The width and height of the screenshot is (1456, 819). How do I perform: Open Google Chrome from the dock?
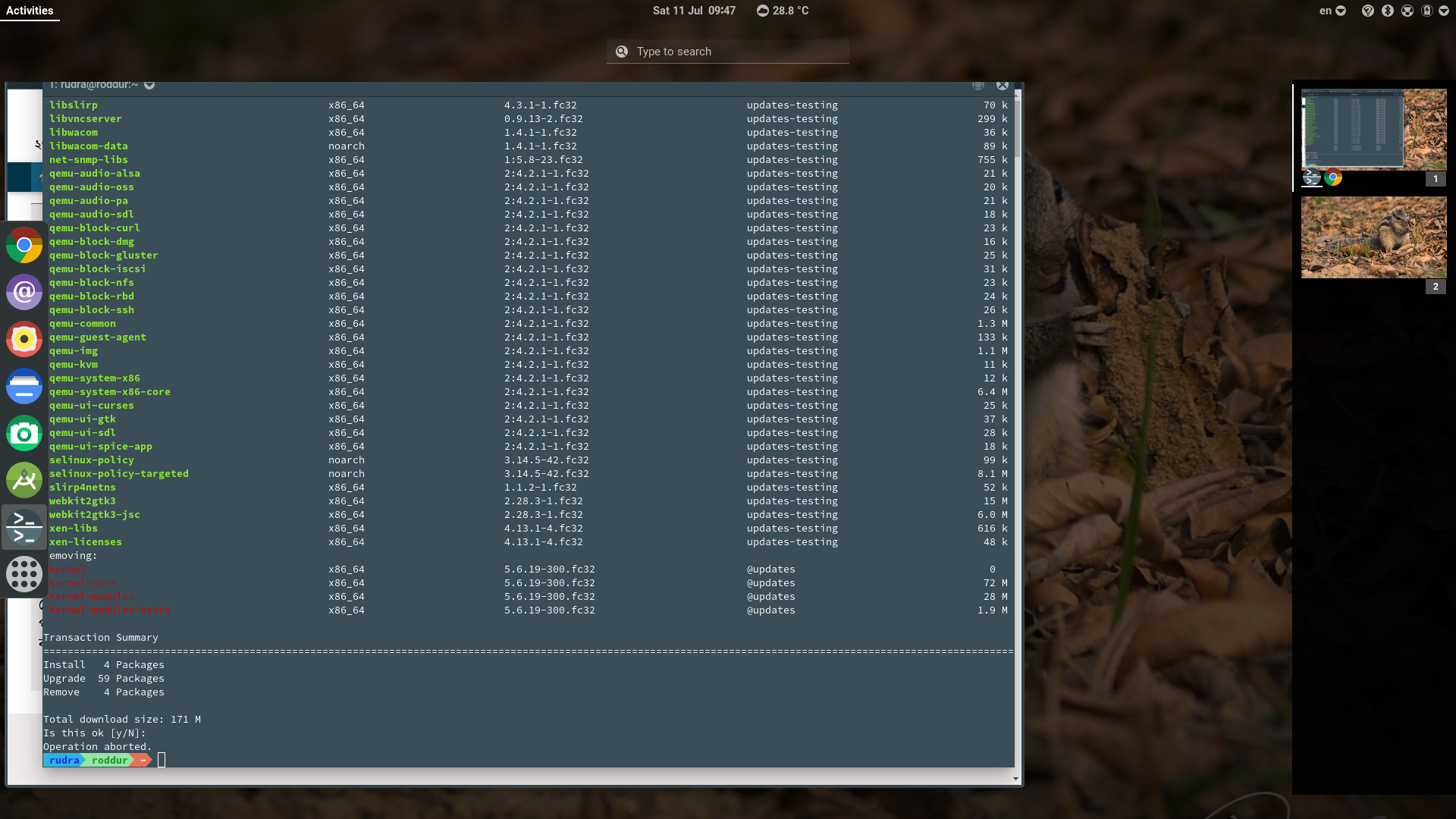coord(24,245)
